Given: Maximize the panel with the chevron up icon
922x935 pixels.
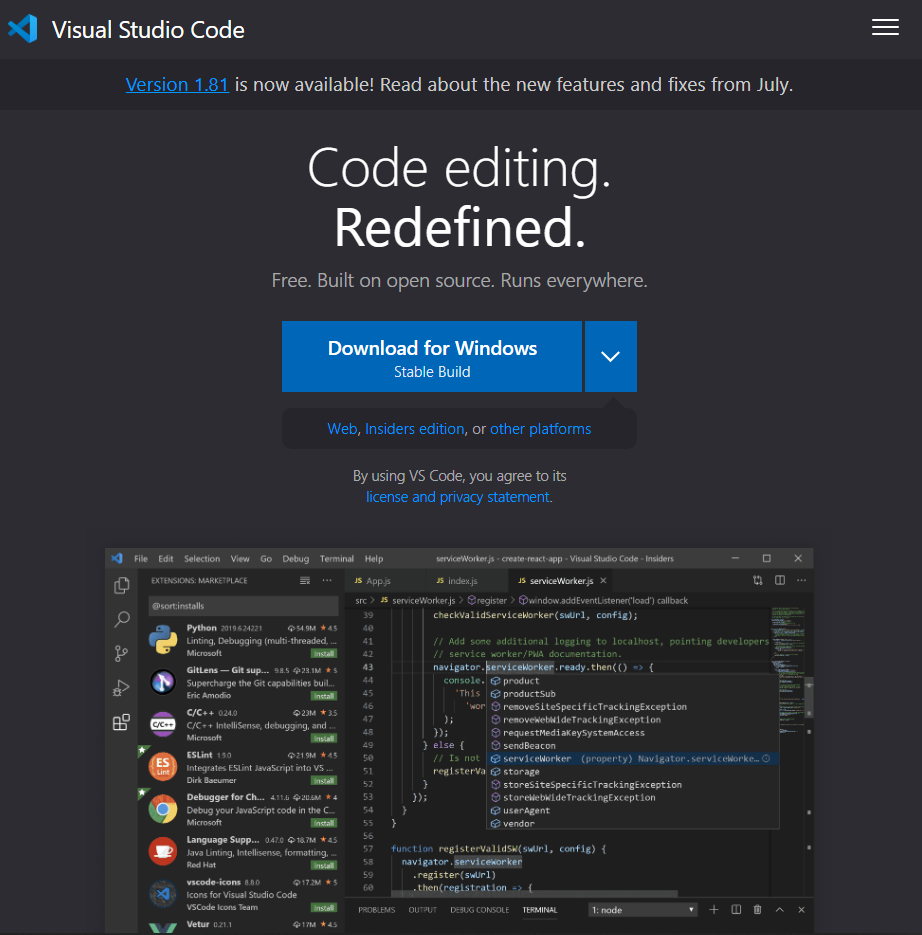Looking at the screenshot, I should pyautogui.click(x=779, y=910).
